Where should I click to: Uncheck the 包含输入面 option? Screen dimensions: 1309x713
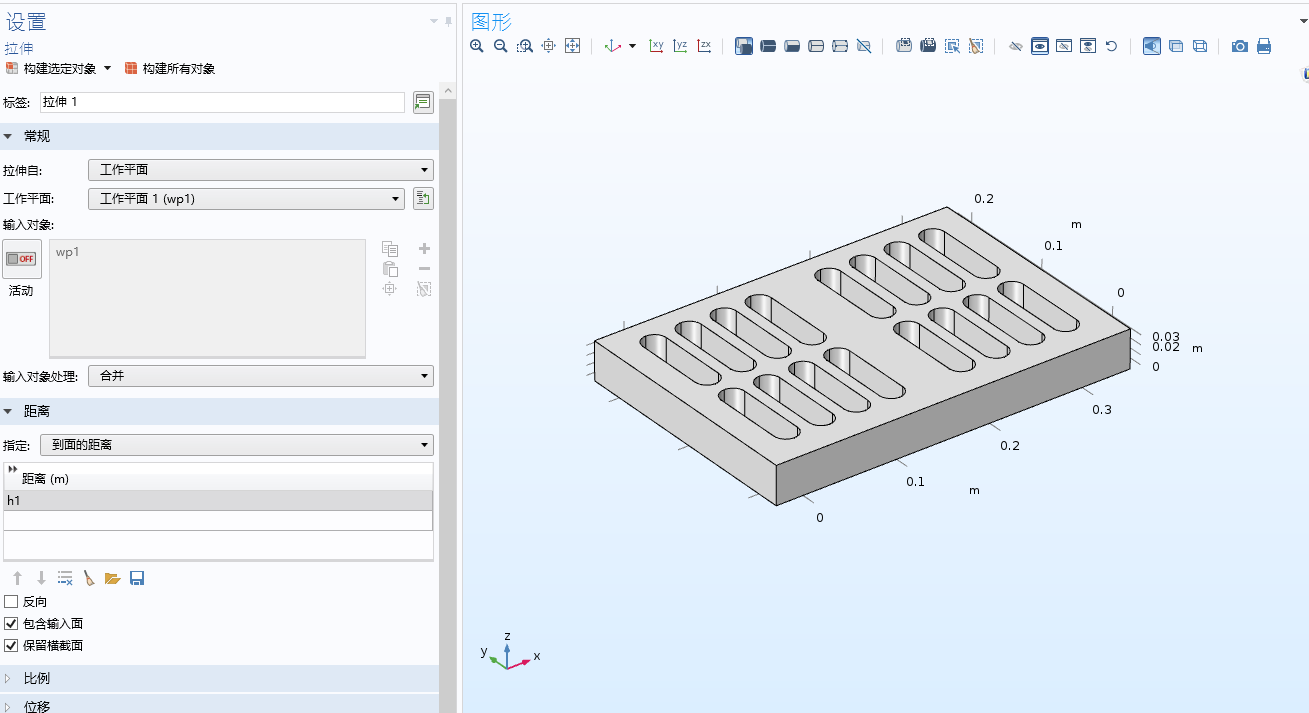(x=12, y=624)
